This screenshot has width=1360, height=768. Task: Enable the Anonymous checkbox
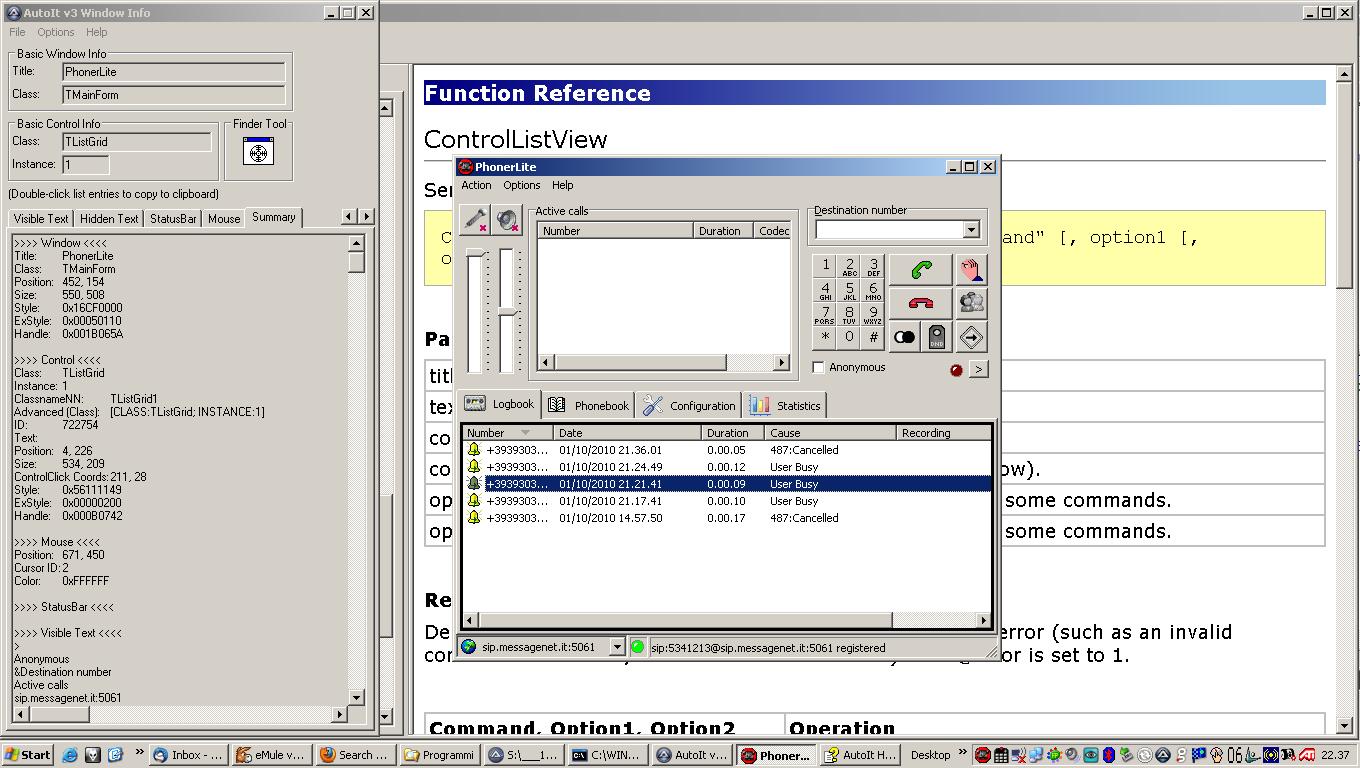819,368
